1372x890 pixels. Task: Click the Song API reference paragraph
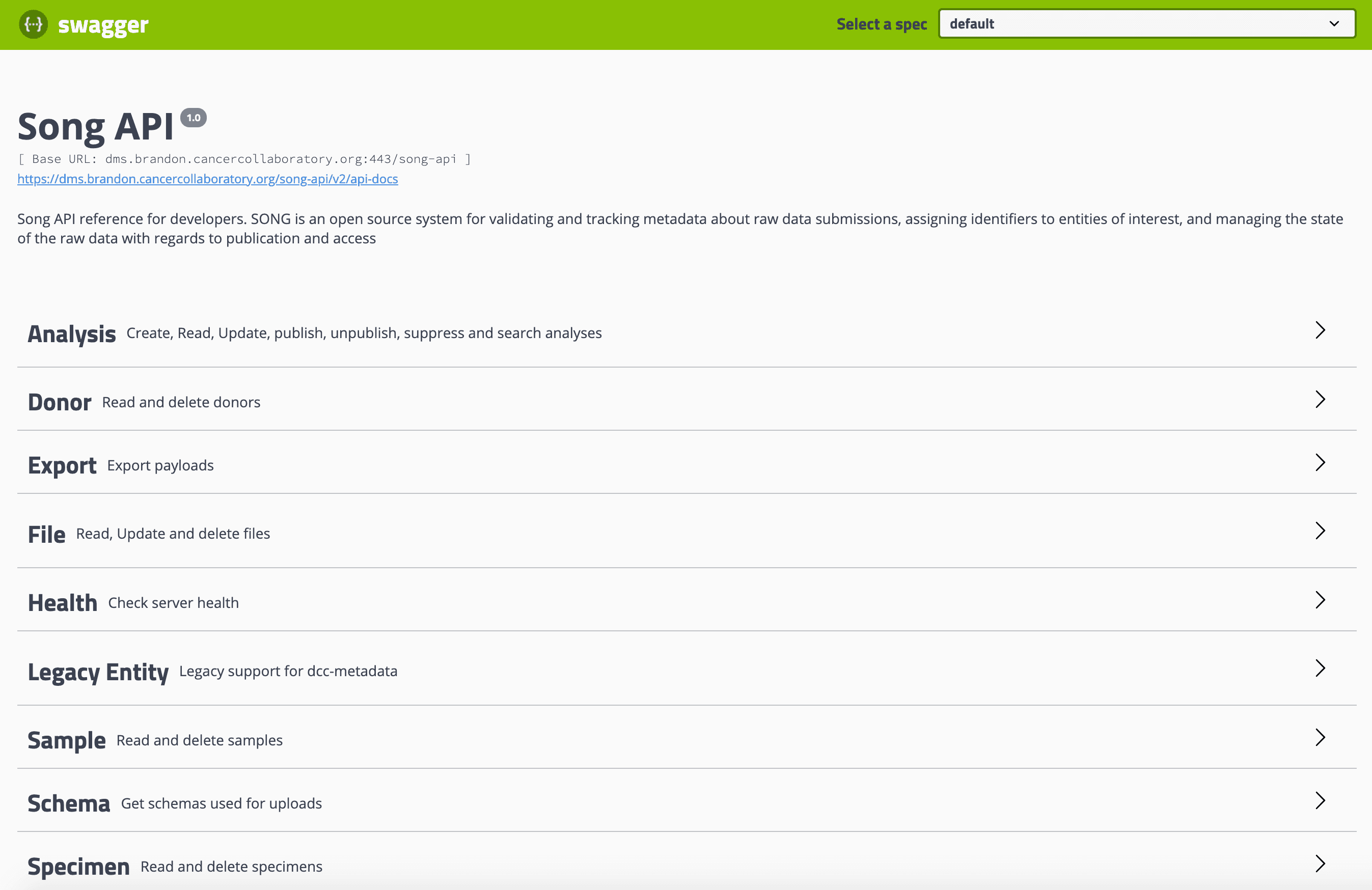tap(680, 229)
